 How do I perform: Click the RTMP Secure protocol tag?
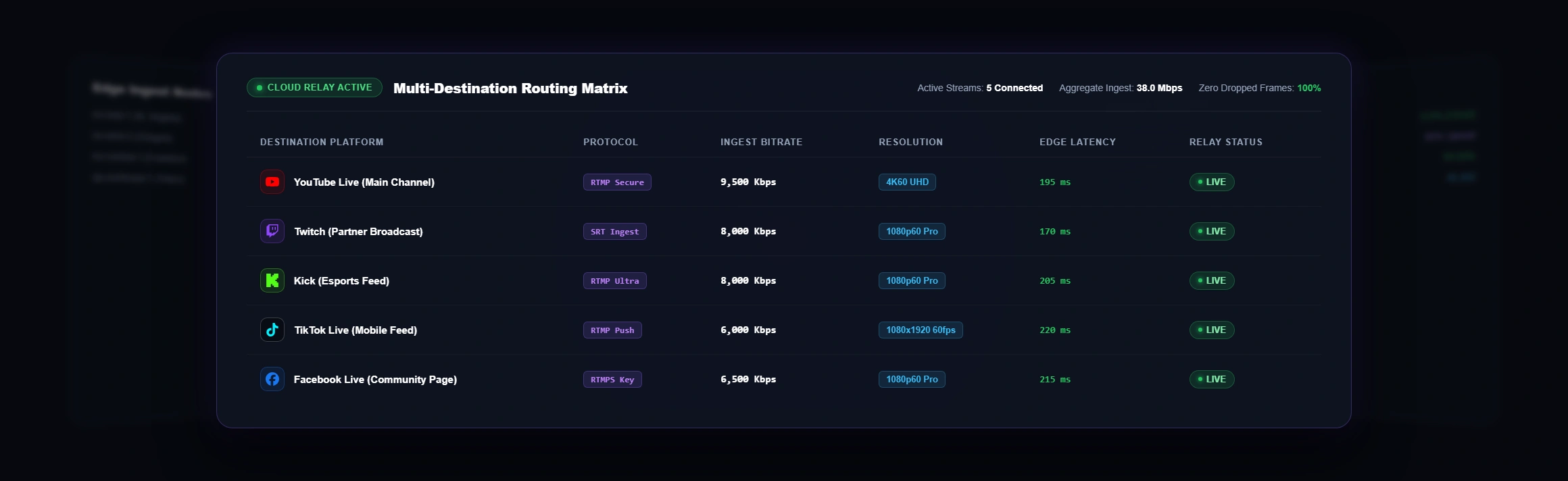pyautogui.click(x=617, y=182)
